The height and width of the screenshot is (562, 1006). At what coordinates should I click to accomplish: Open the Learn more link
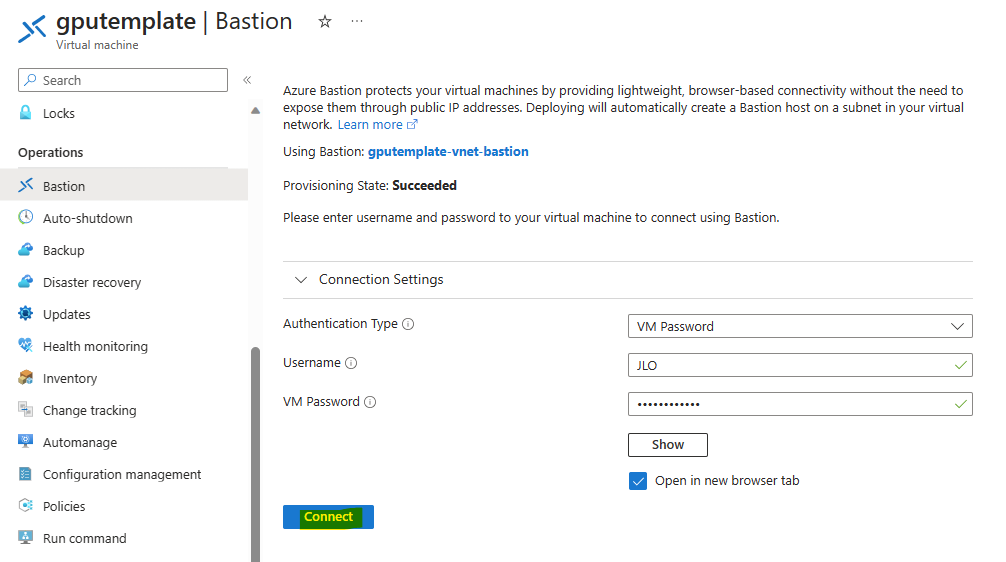(x=377, y=124)
